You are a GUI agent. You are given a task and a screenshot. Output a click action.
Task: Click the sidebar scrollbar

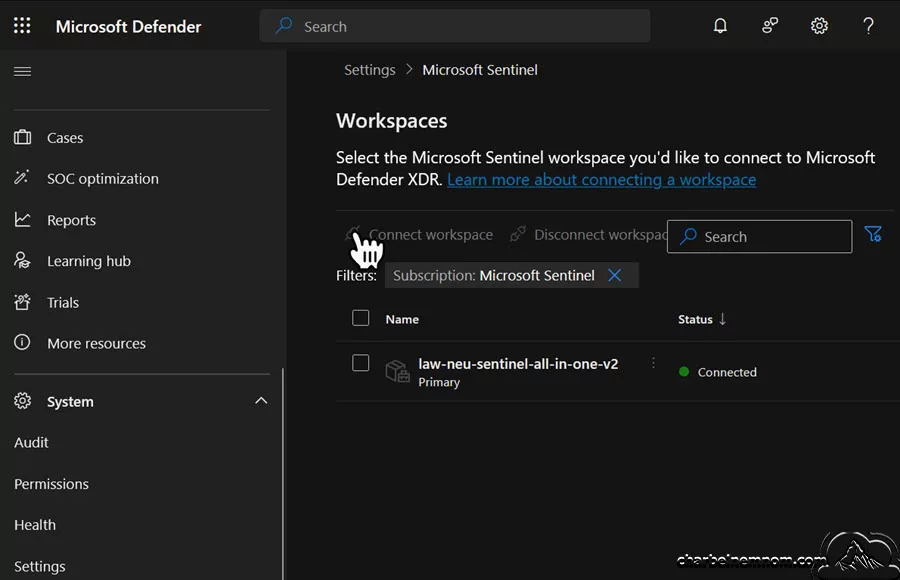(x=282, y=474)
